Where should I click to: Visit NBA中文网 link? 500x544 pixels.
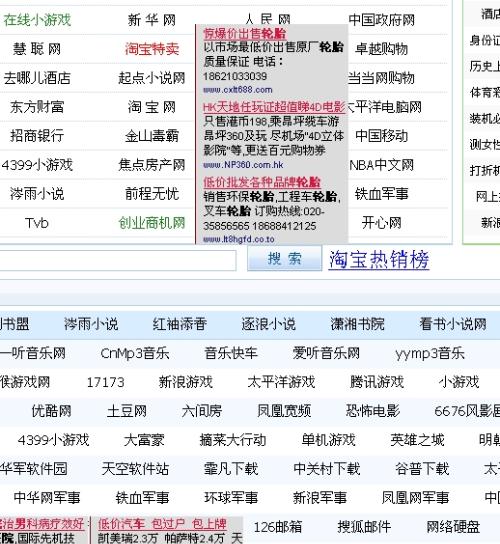(381, 165)
